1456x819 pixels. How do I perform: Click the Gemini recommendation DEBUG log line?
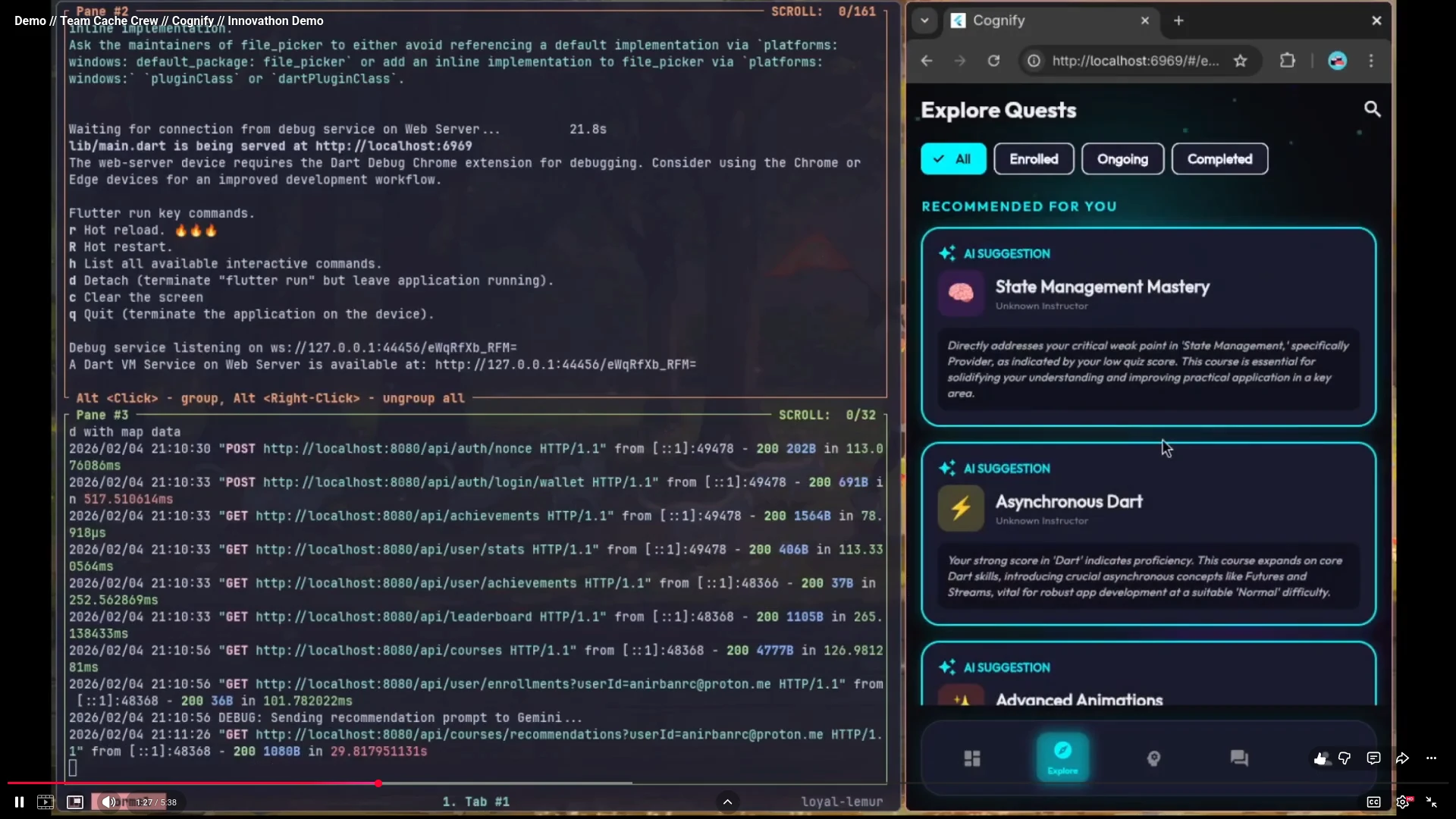pos(326,717)
